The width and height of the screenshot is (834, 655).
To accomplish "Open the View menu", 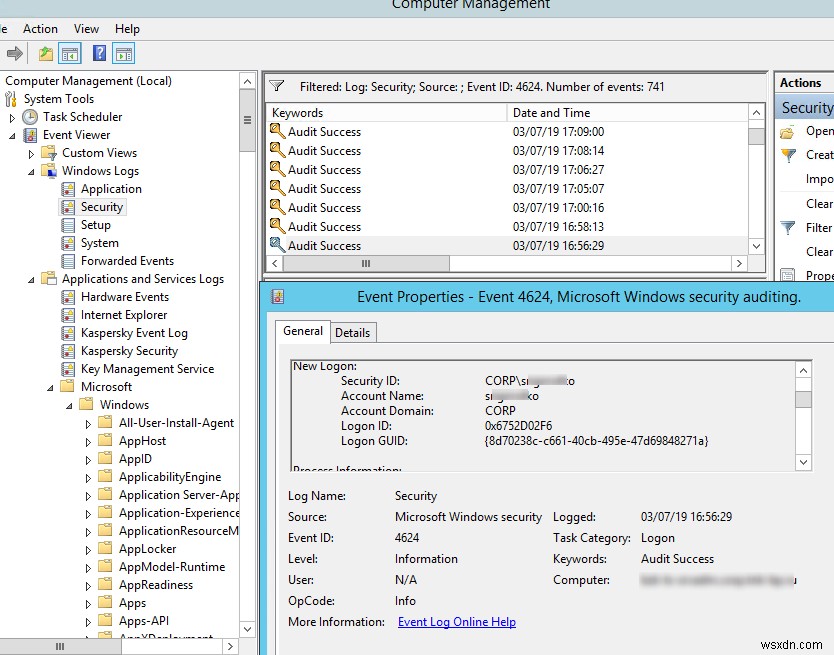I will point(86,28).
